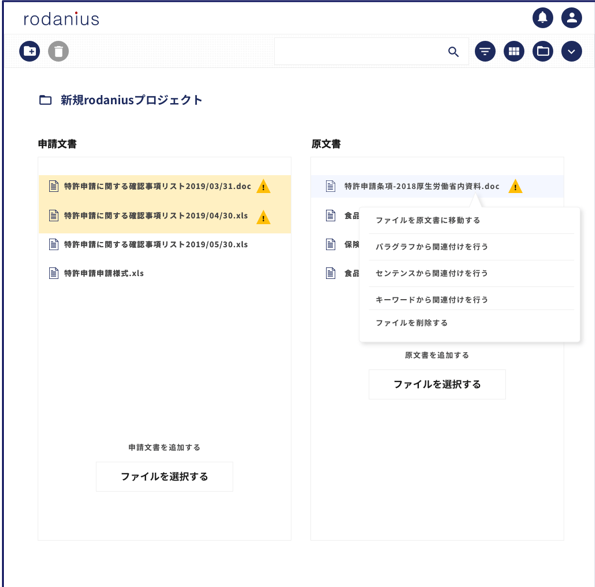Click ファイルを選択する button under 申請文書

(x=164, y=477)
